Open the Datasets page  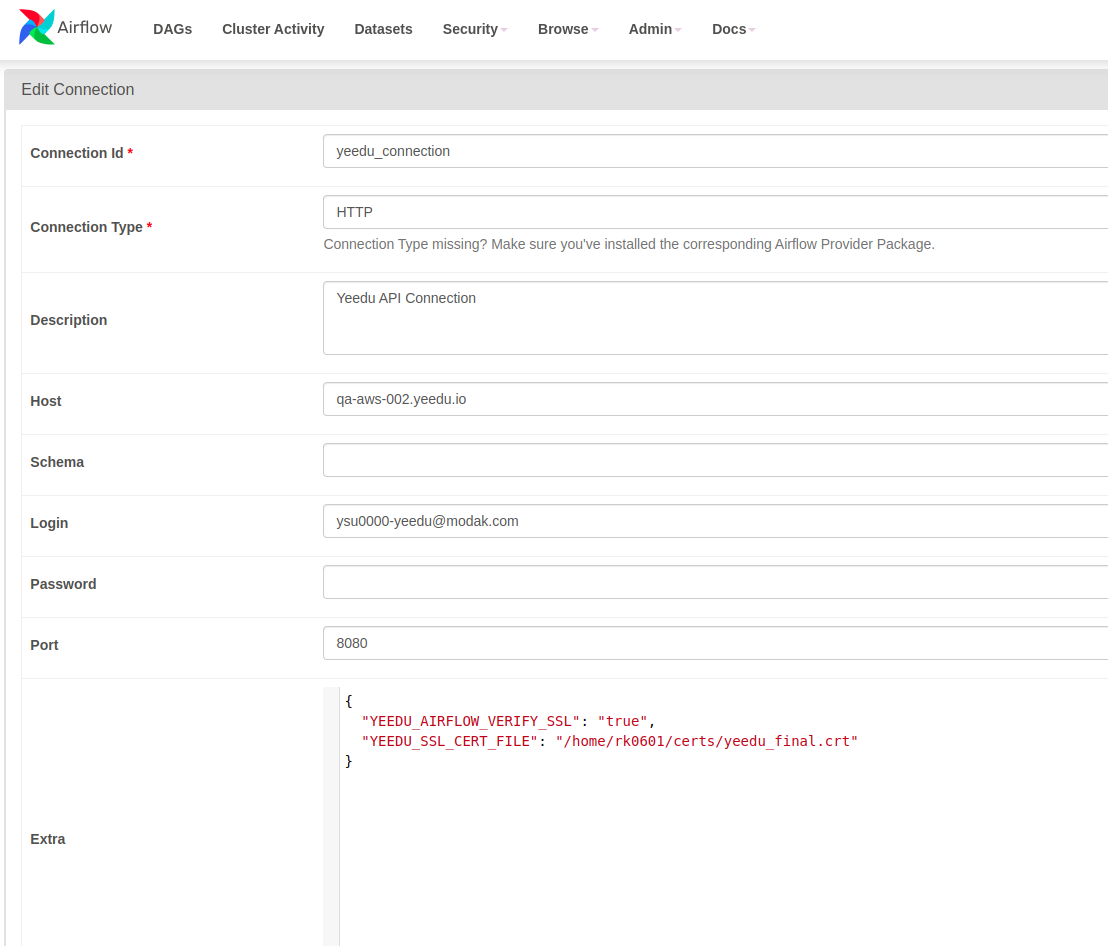coord(383,29)
